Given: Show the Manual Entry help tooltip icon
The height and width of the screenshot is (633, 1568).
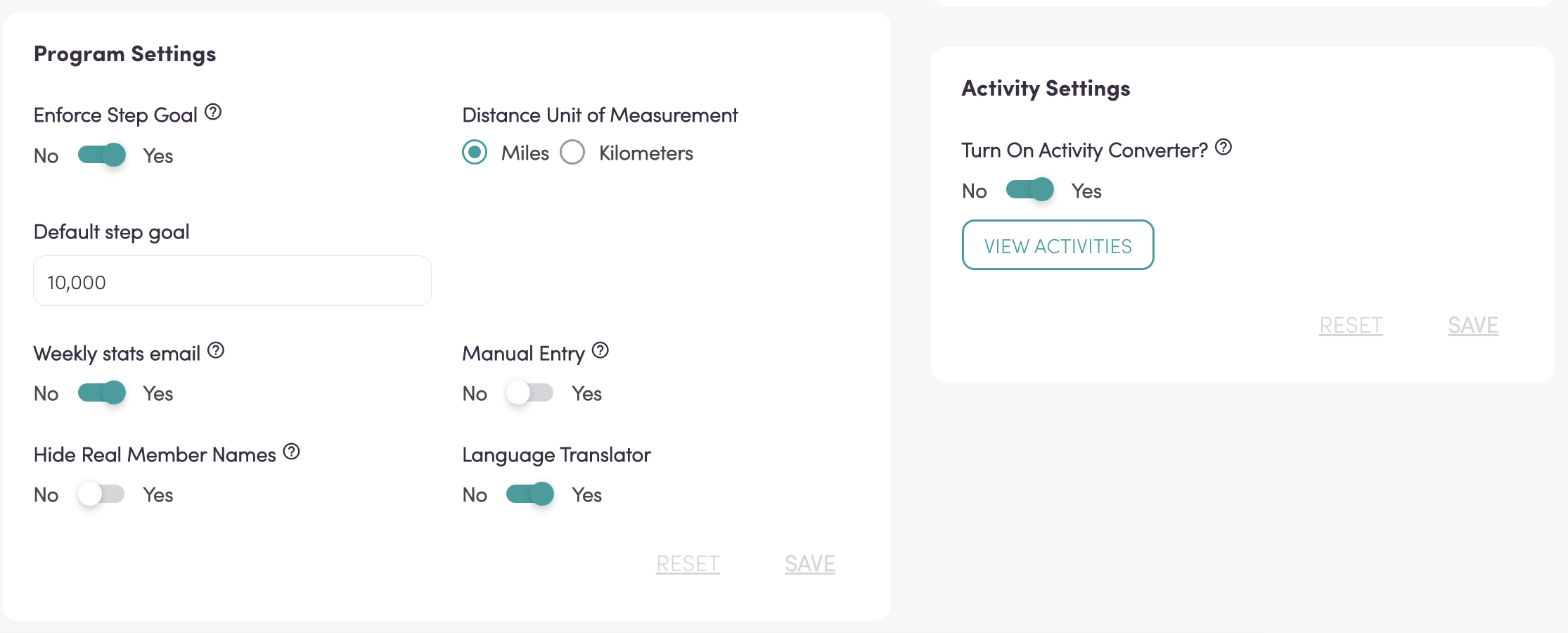Looking at the screenshot, I should [x=600, y=350].
